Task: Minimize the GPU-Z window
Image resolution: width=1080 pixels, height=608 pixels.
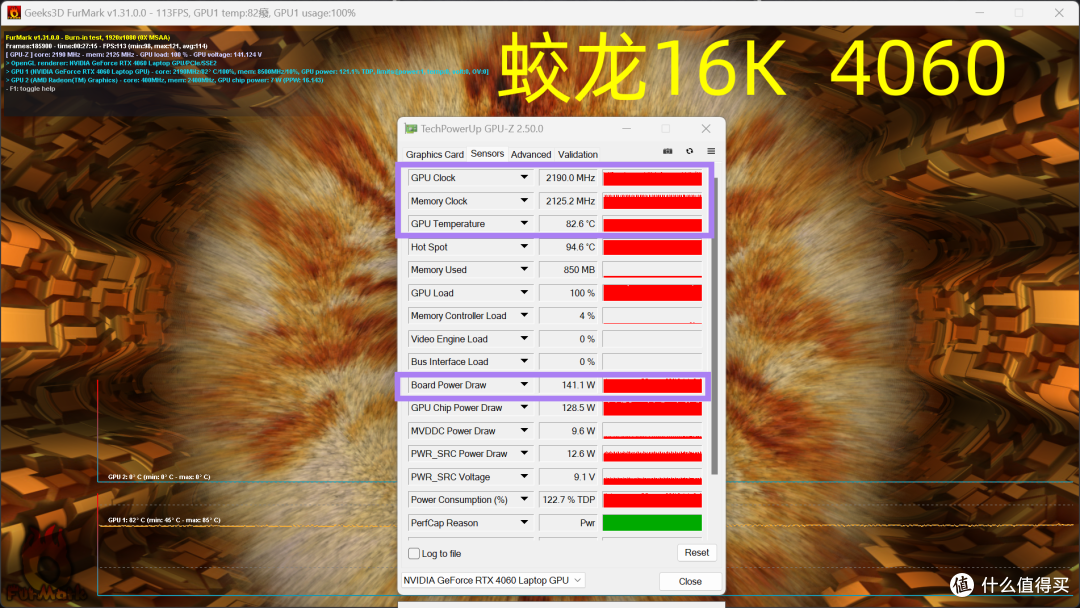Action: pyautogui.click(x=626, y=129)
